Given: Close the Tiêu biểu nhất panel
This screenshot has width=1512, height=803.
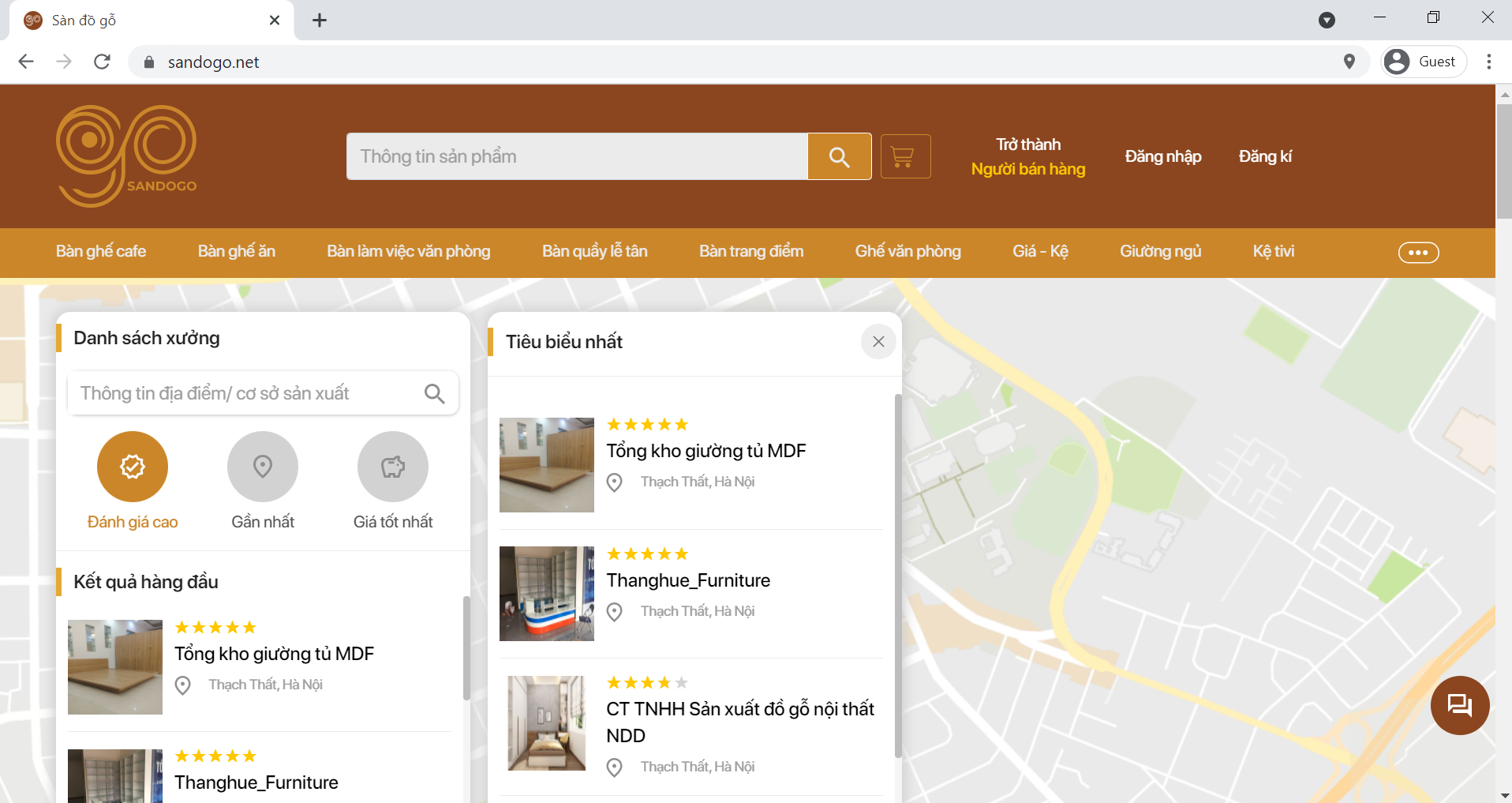Looking at the screenshot, I should click(x=878, y=342).
